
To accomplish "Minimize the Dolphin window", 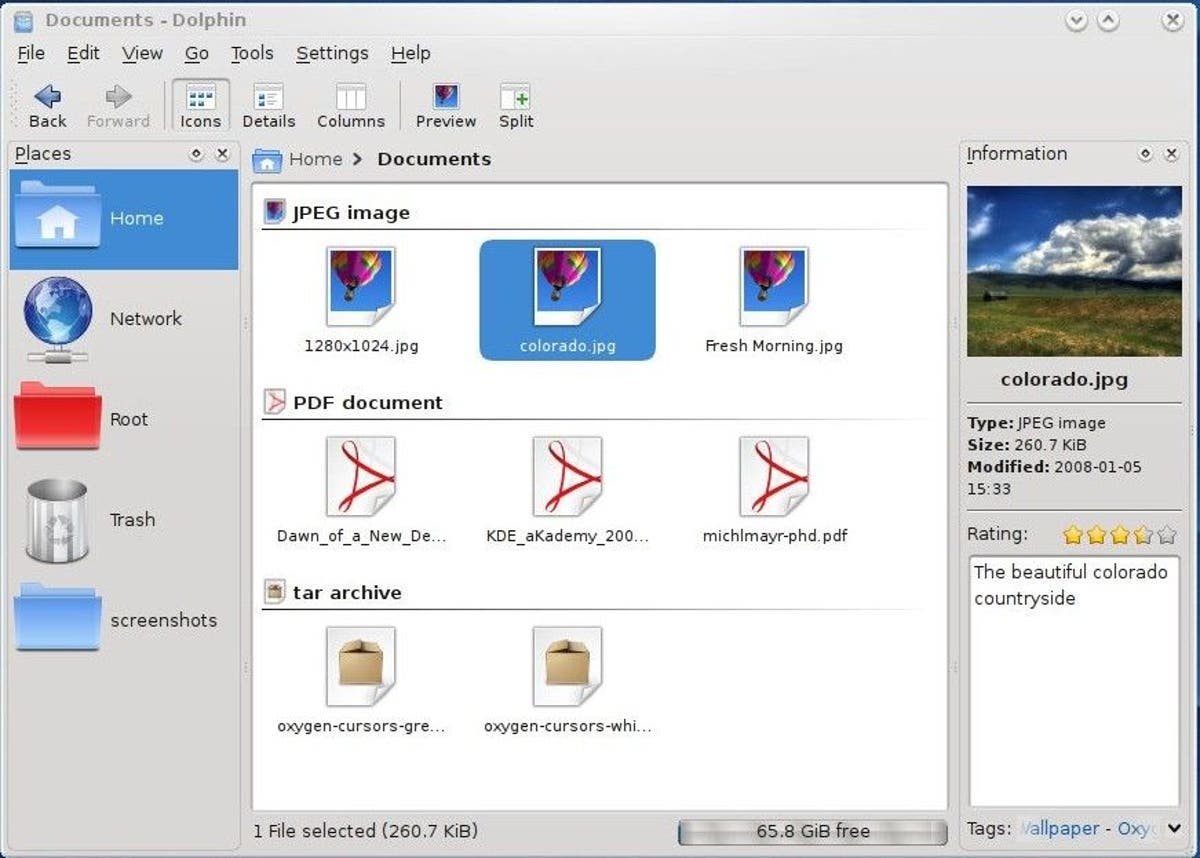I will click(x=1077, y=20).
